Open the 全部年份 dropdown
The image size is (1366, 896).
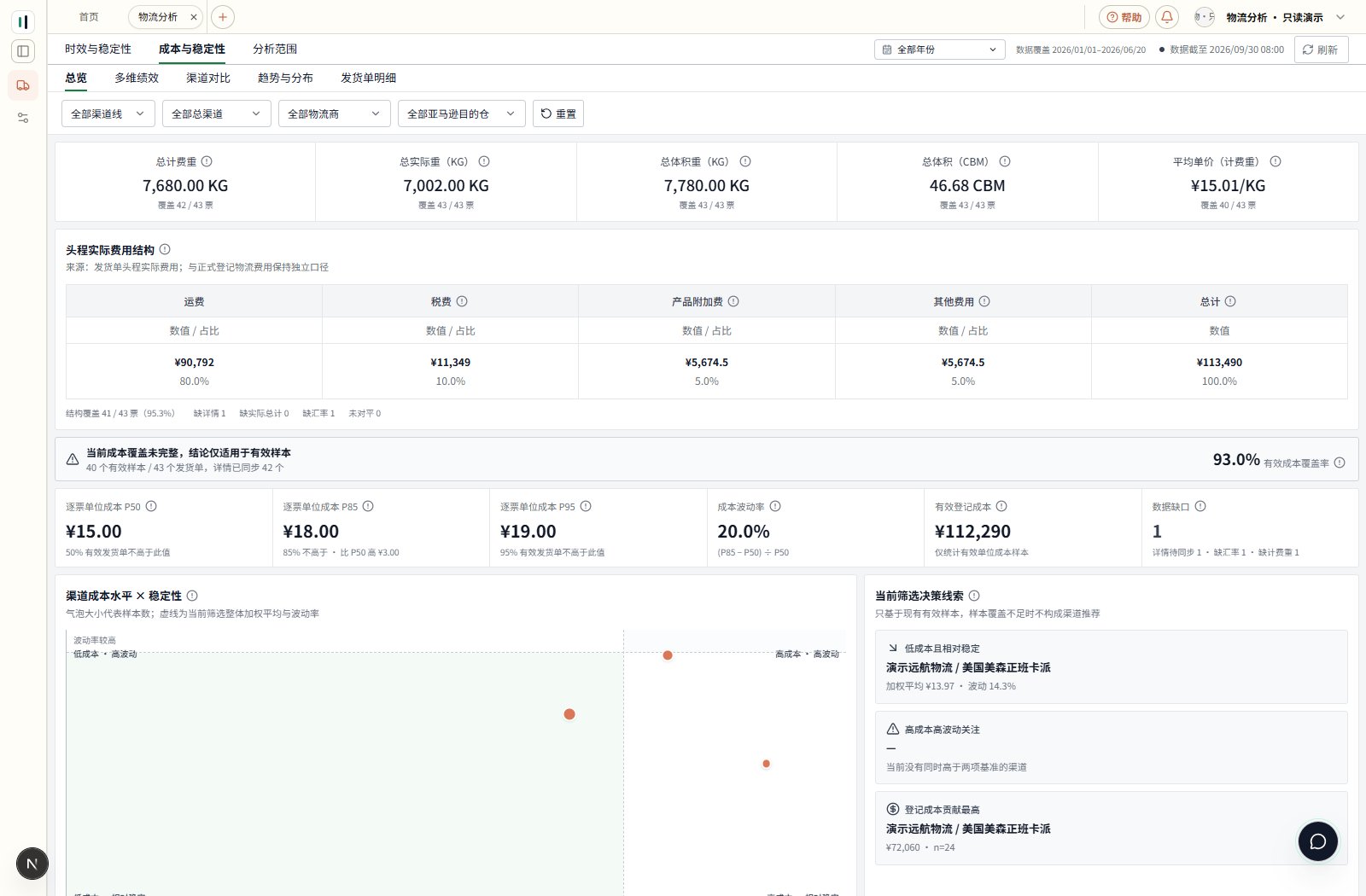tap(939, 49)
